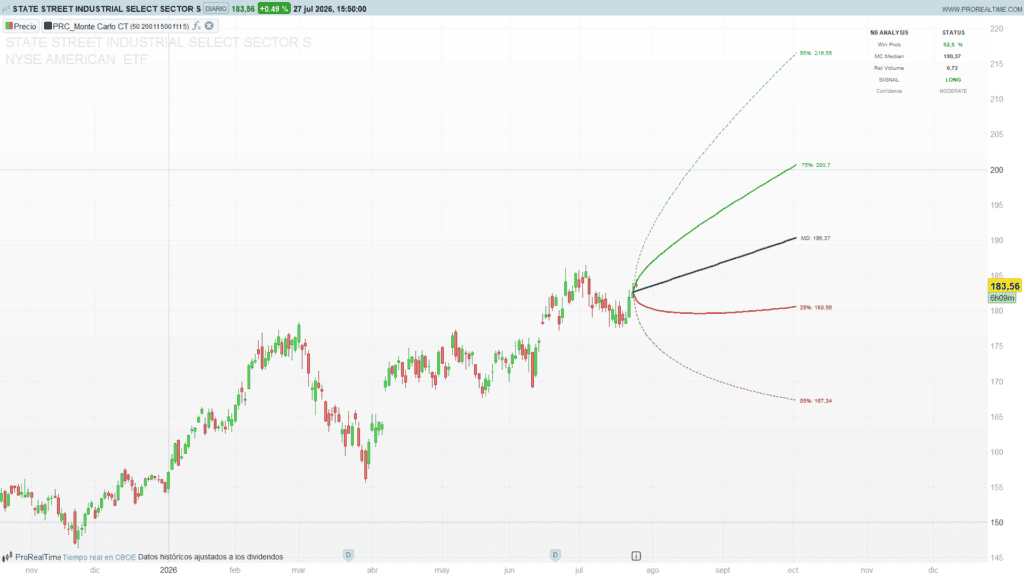
Task: Click the Precio label settings
Action: 25,26
